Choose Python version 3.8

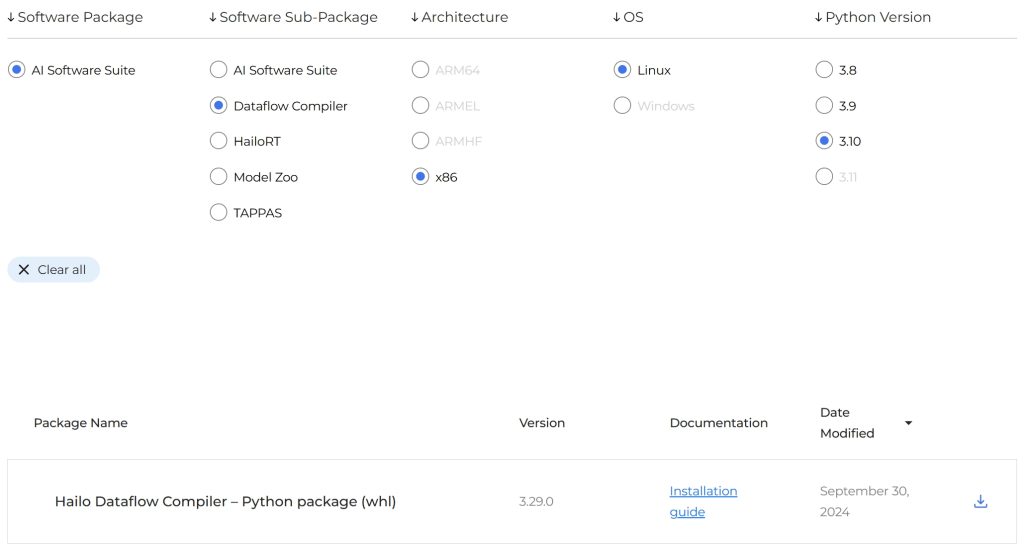(824, 70)
